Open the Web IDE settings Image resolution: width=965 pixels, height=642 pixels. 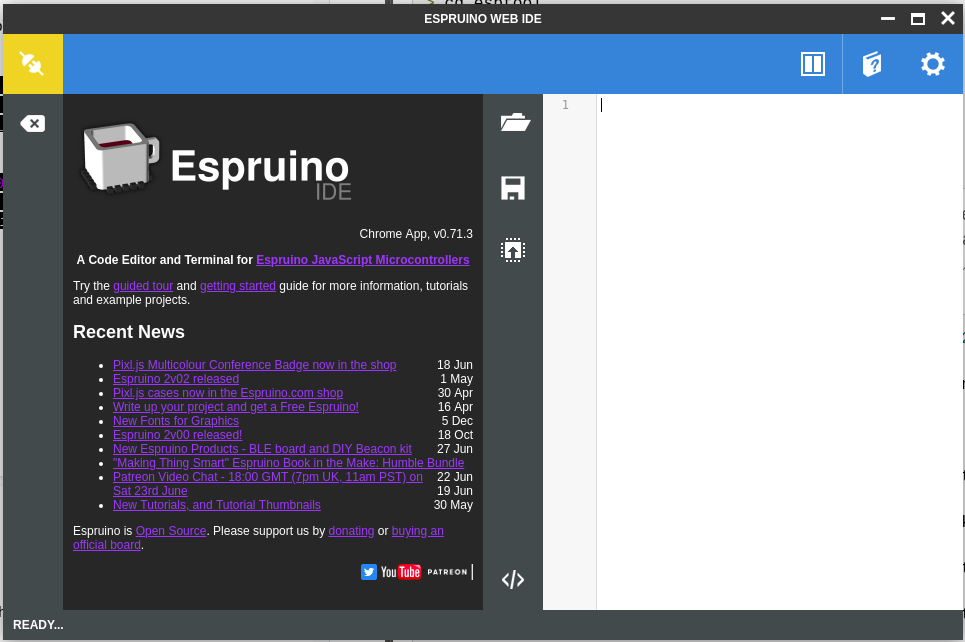(x=931, y=63)
